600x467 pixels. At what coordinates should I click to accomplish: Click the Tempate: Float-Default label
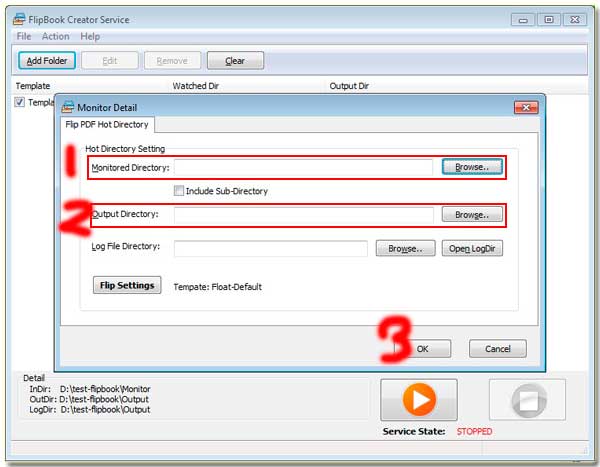point(217,287)
